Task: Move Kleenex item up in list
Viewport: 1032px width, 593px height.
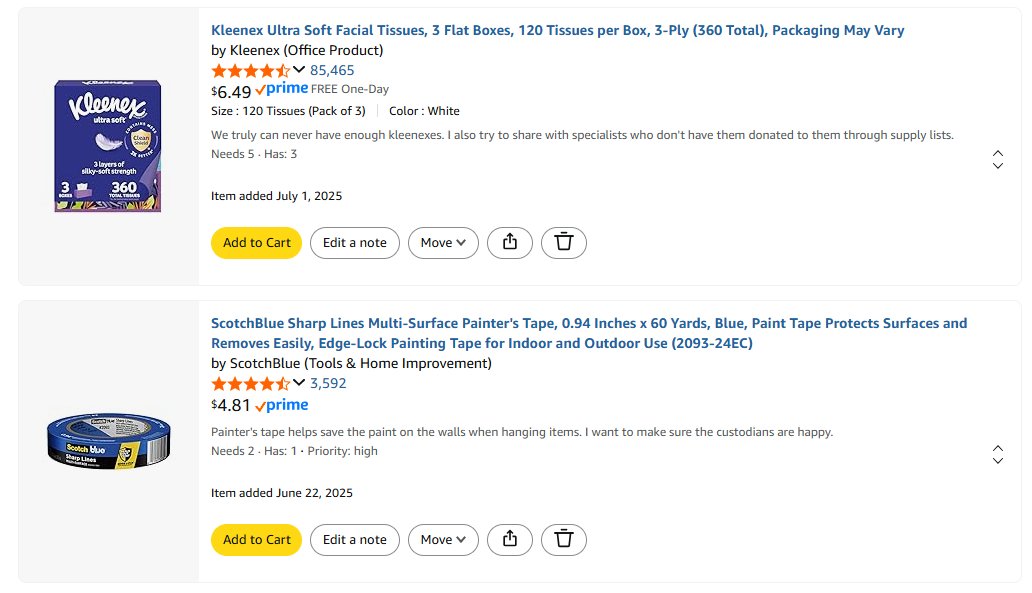Action: pos(998,153)
